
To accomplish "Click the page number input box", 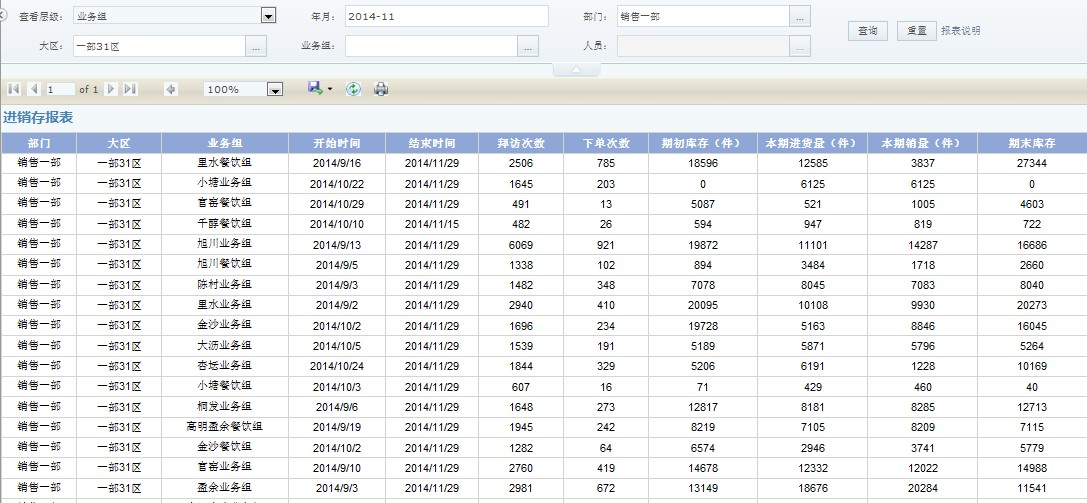I will [x=60, y=90].
